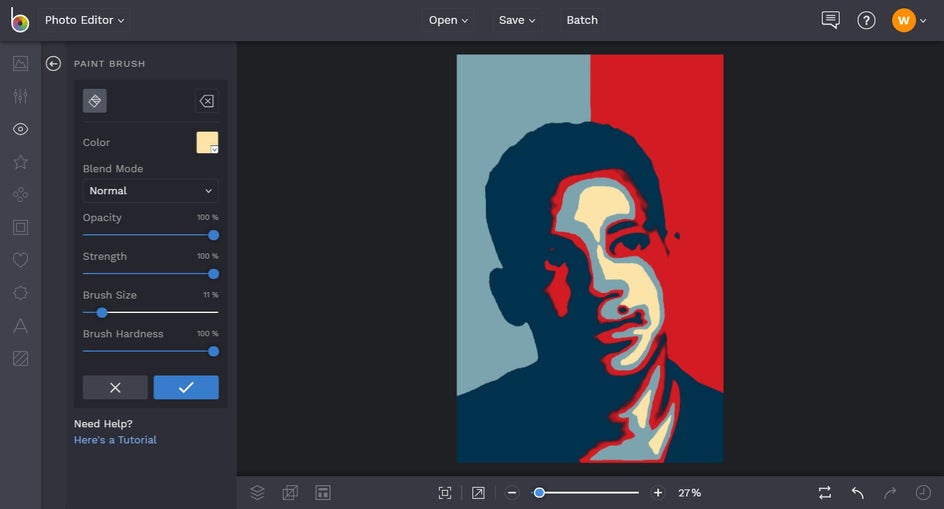Click the flatten layers icon
944x509 pixels.
290,493
